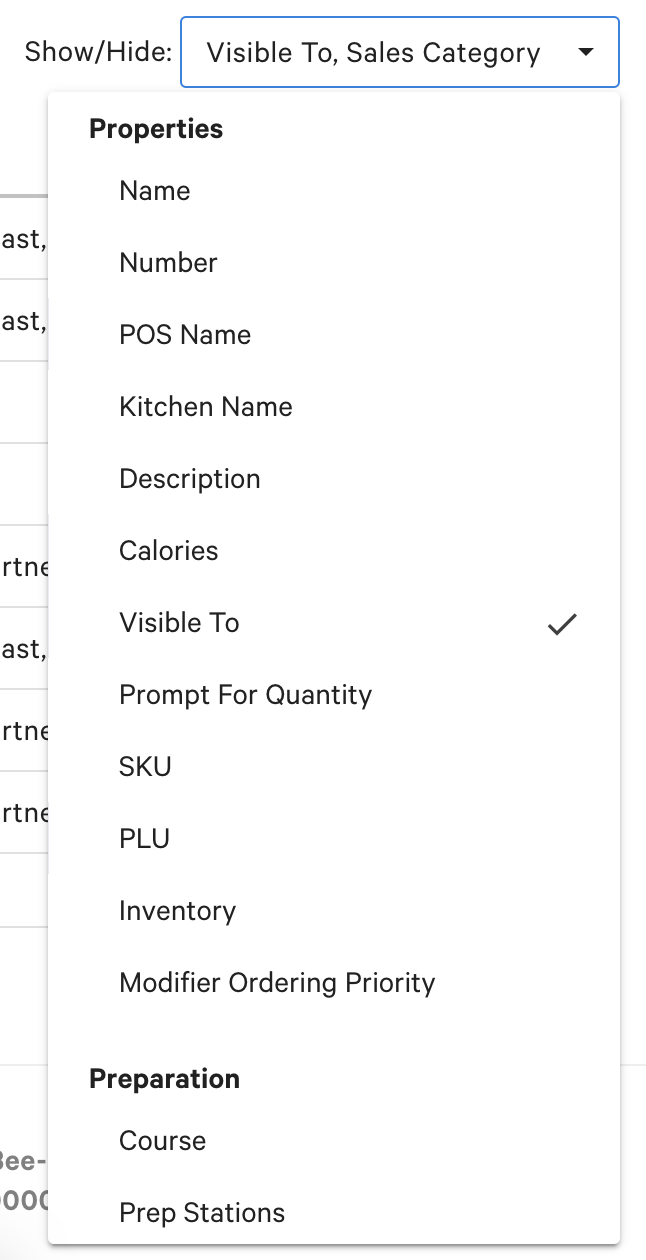
Task: Open the Show/Hide columns dropdown
Action: tap(399, 52)
